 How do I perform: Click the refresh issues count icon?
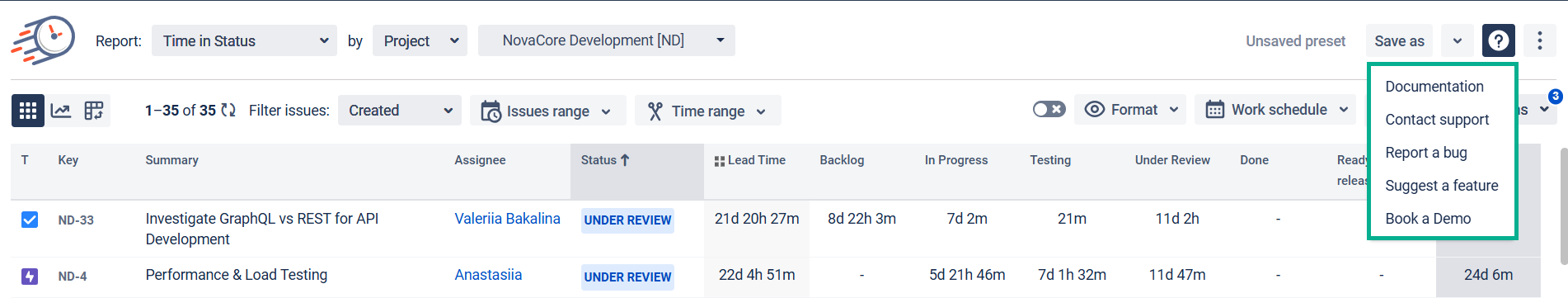(x=228, y=110)
